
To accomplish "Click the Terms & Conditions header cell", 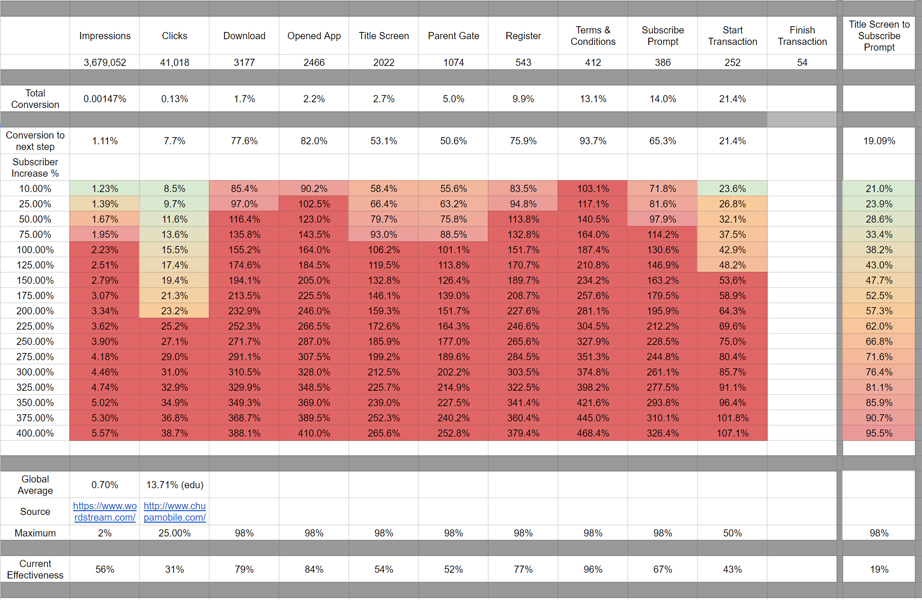I will click(x=593, y=36).
